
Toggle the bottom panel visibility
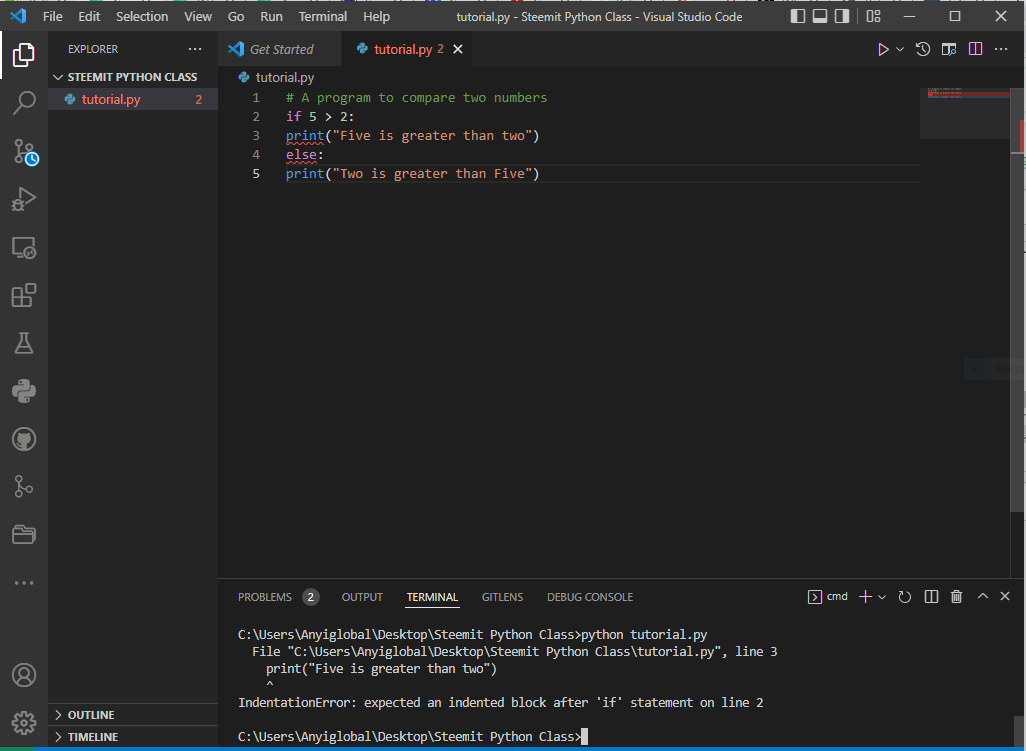(820, 16)
